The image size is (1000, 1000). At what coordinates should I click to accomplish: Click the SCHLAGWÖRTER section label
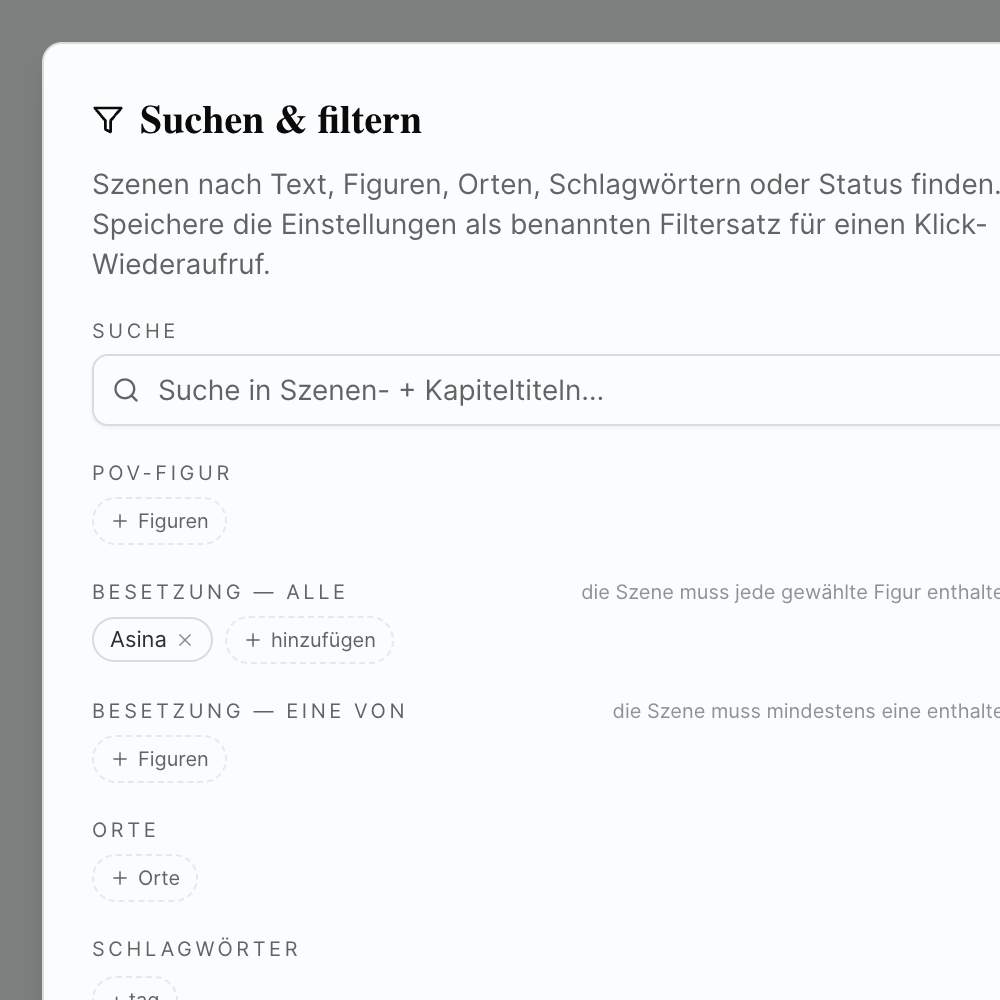pos(196,949)
